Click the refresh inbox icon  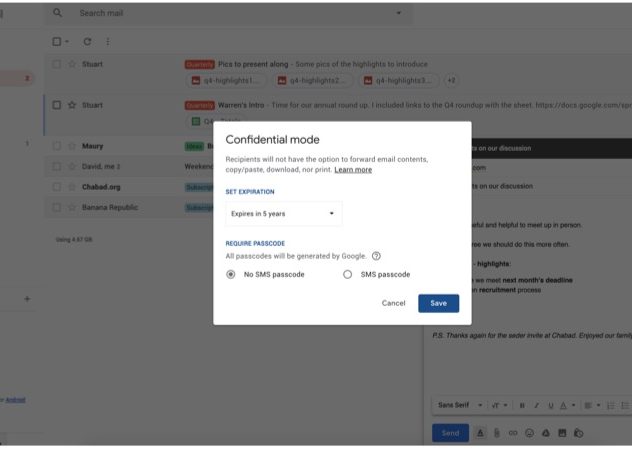88,41
